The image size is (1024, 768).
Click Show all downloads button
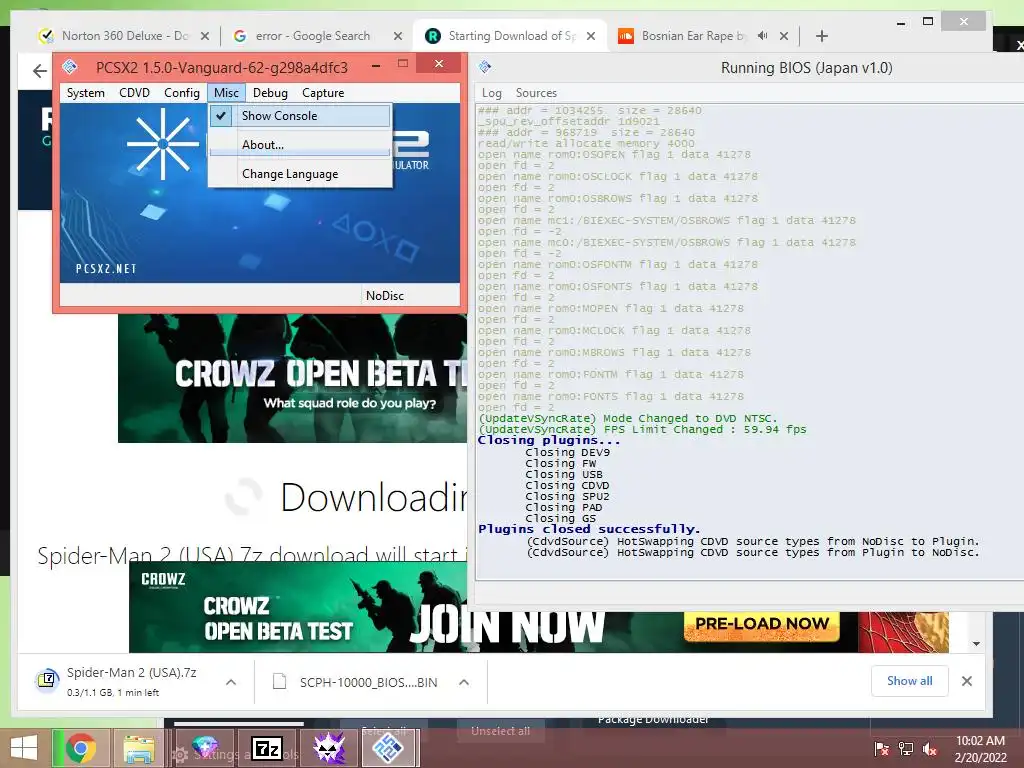(x=909, y=681)
